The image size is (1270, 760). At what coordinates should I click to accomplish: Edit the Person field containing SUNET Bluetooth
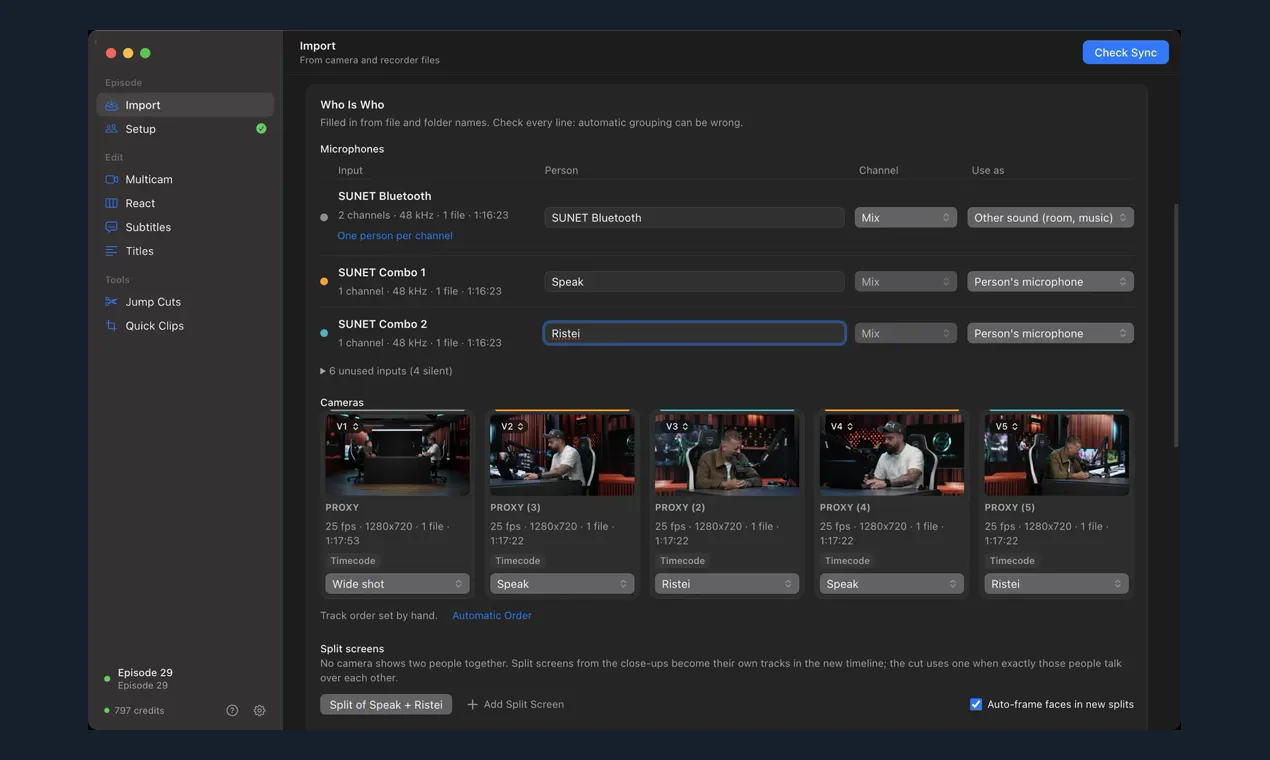[695, 218]
